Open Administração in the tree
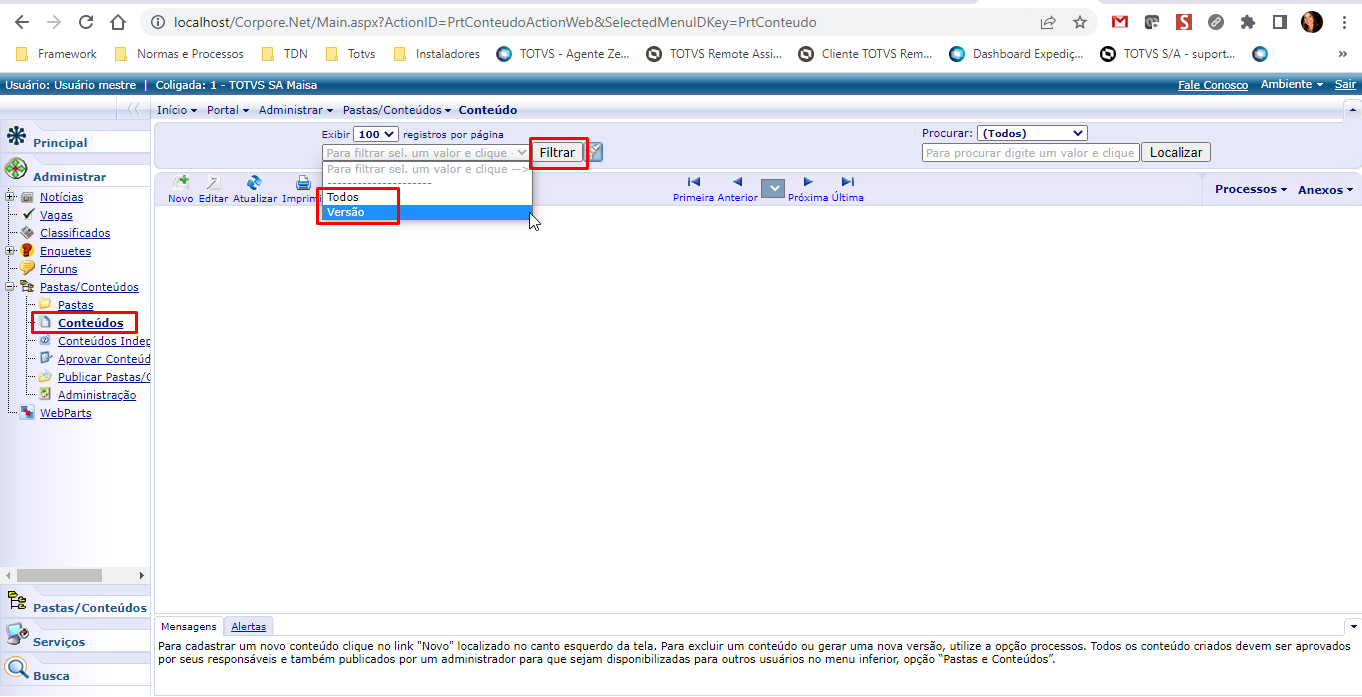This screenshot has height=697, width=1362. [x=97, y=395]
